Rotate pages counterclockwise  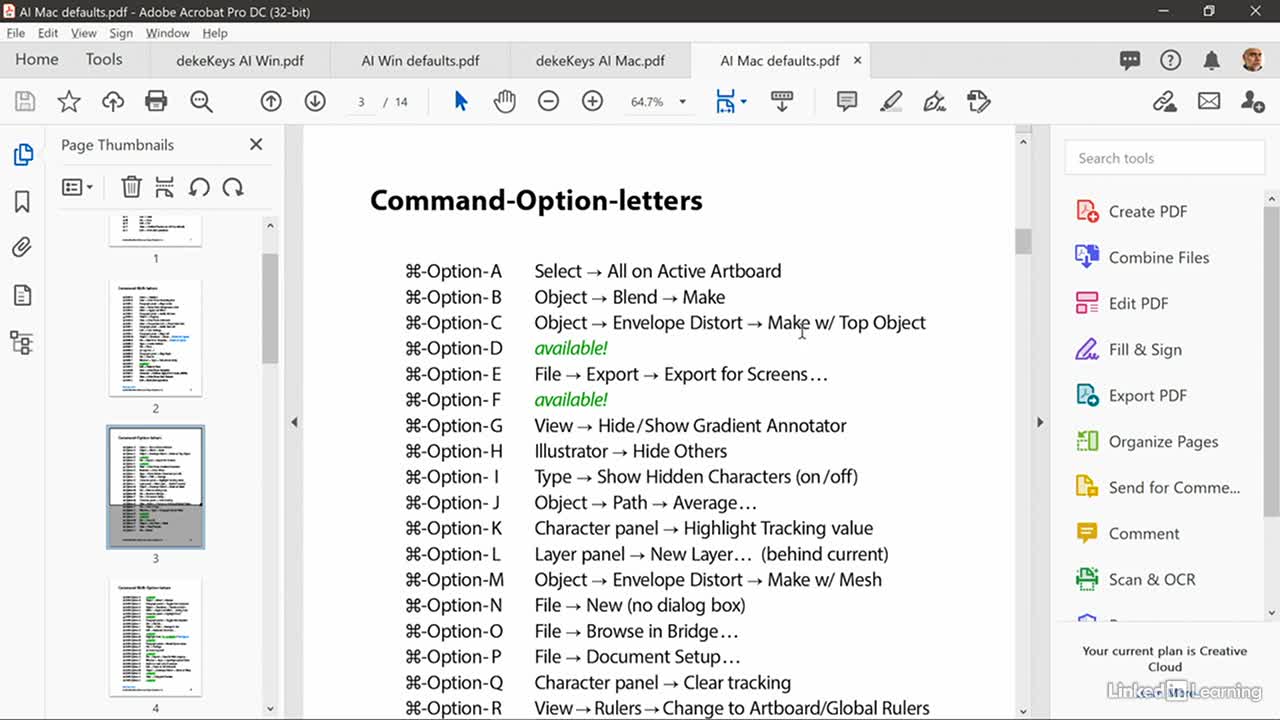199,187
